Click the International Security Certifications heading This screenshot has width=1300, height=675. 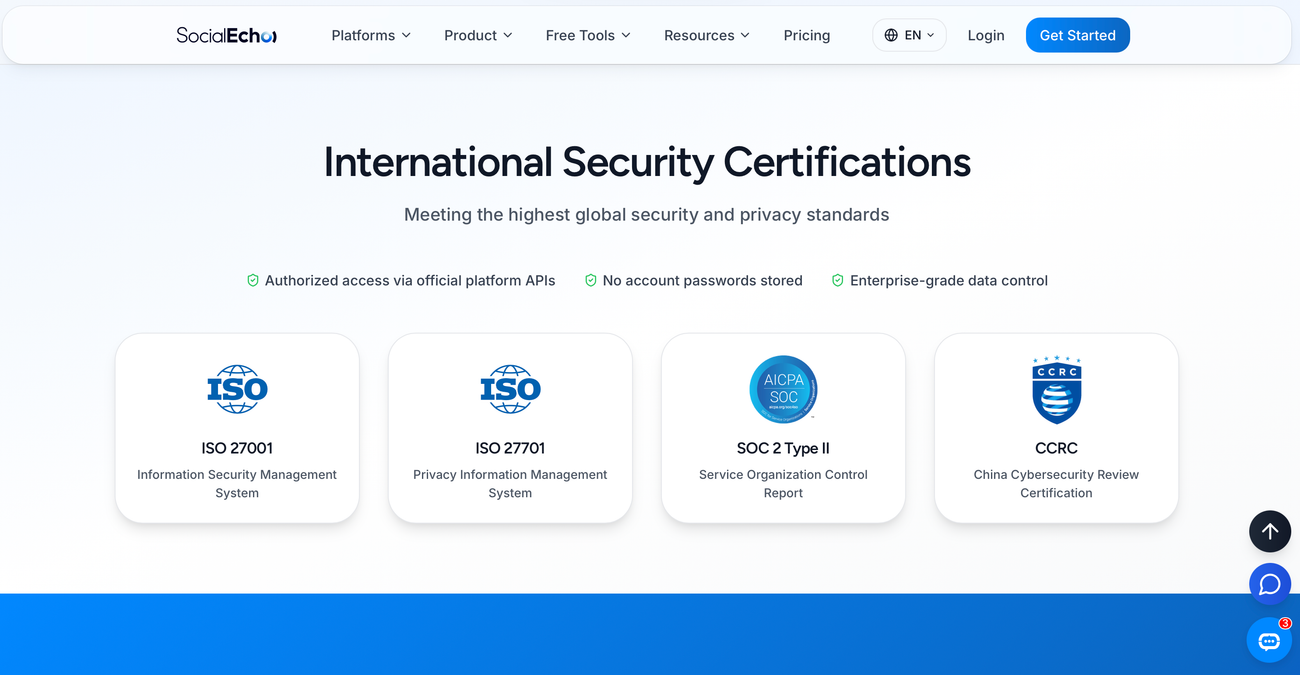(647, 162)
